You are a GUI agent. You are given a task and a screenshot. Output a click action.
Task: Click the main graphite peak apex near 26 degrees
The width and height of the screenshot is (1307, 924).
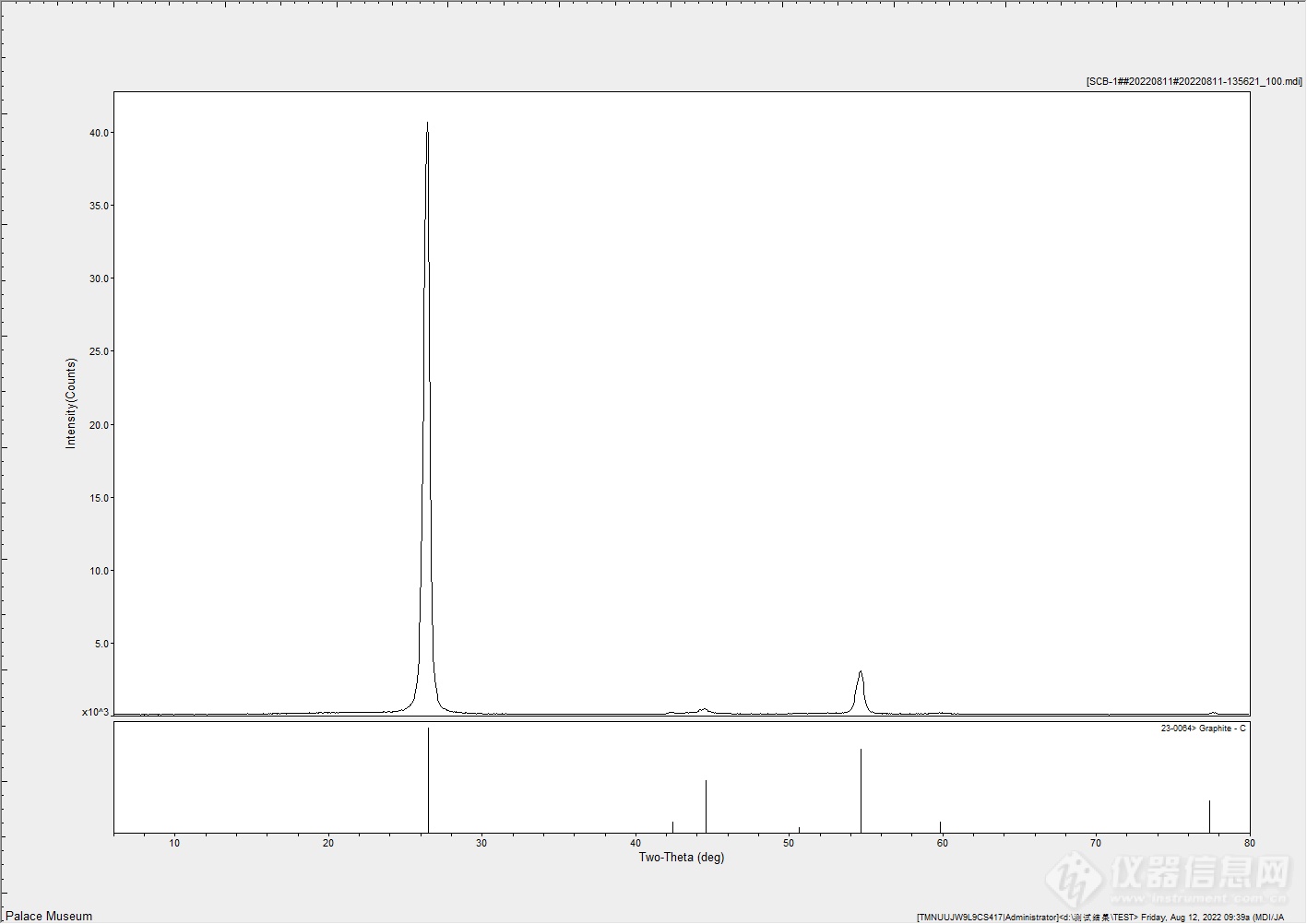pyautogui.click(x=427, y=124)
